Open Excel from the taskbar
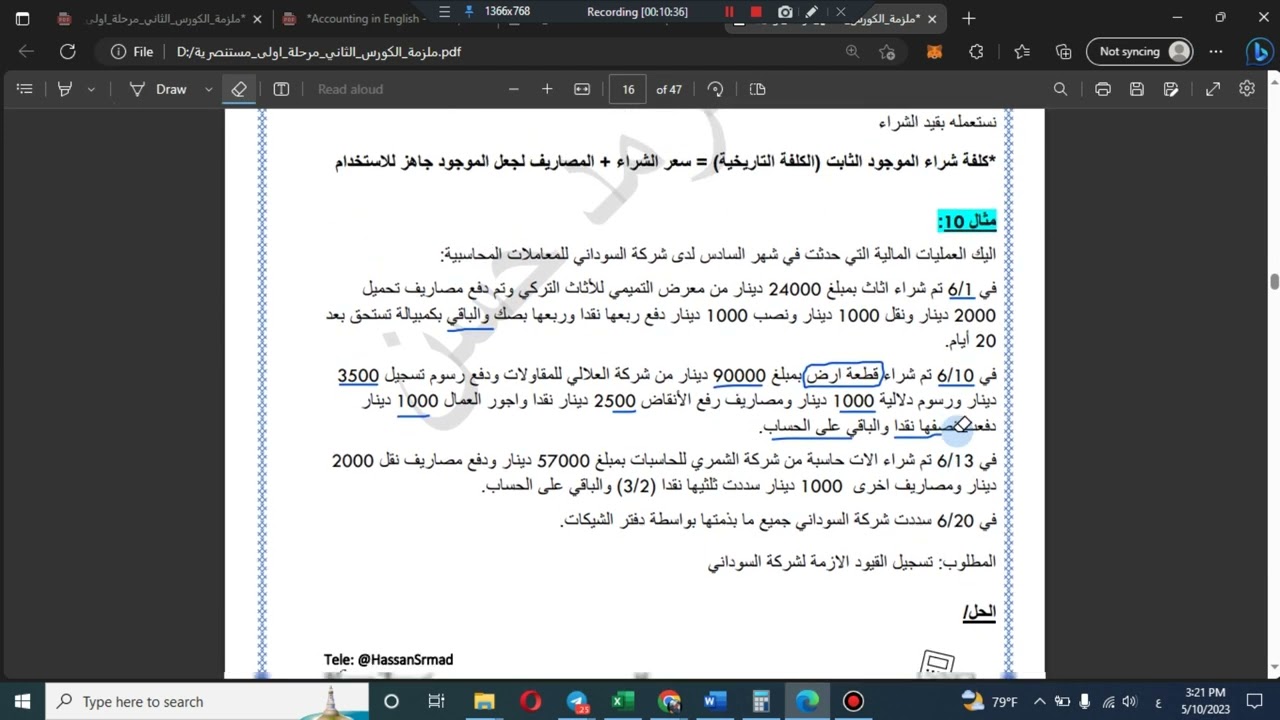The width and height of the screenshot is (1280, 720). point(622,701)
